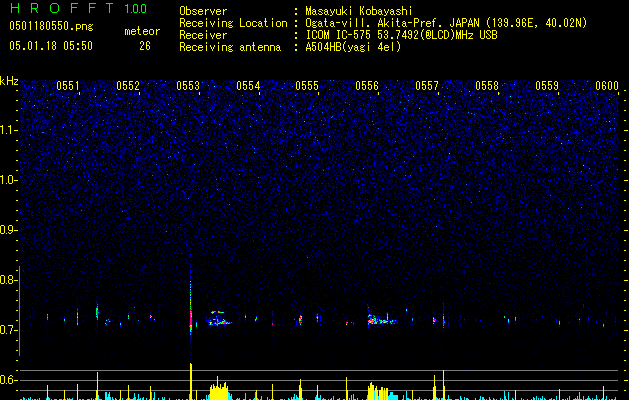Click the 0600 time marker
This screenshot has width=629, height=400.
coord(607,86)
